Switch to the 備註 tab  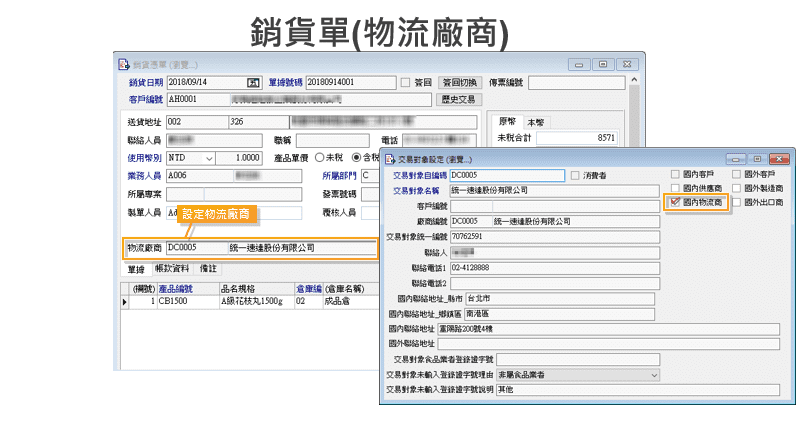[x=208, y=269]
